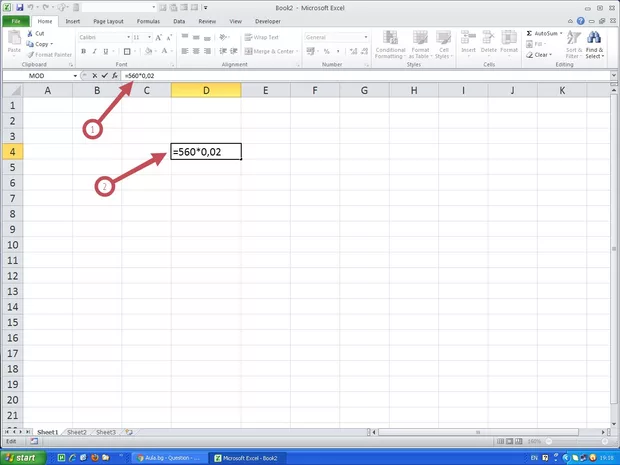Switch to the Insert tab
This screenshot has width=620, height=465.
point(73,21)
